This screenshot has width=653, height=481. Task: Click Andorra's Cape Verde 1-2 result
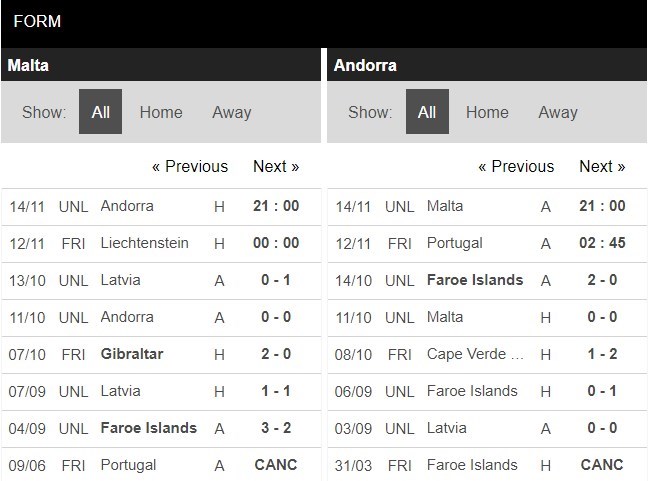[x=601, y=354]
